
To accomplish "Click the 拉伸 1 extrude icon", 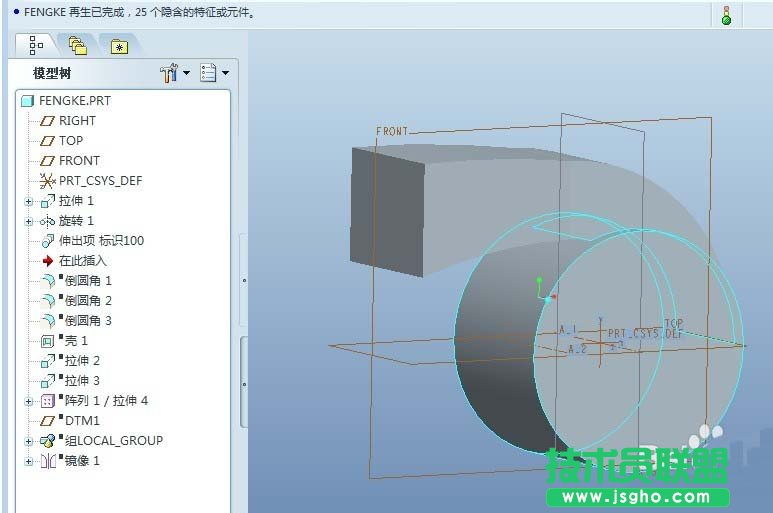I will pos(47,201).
